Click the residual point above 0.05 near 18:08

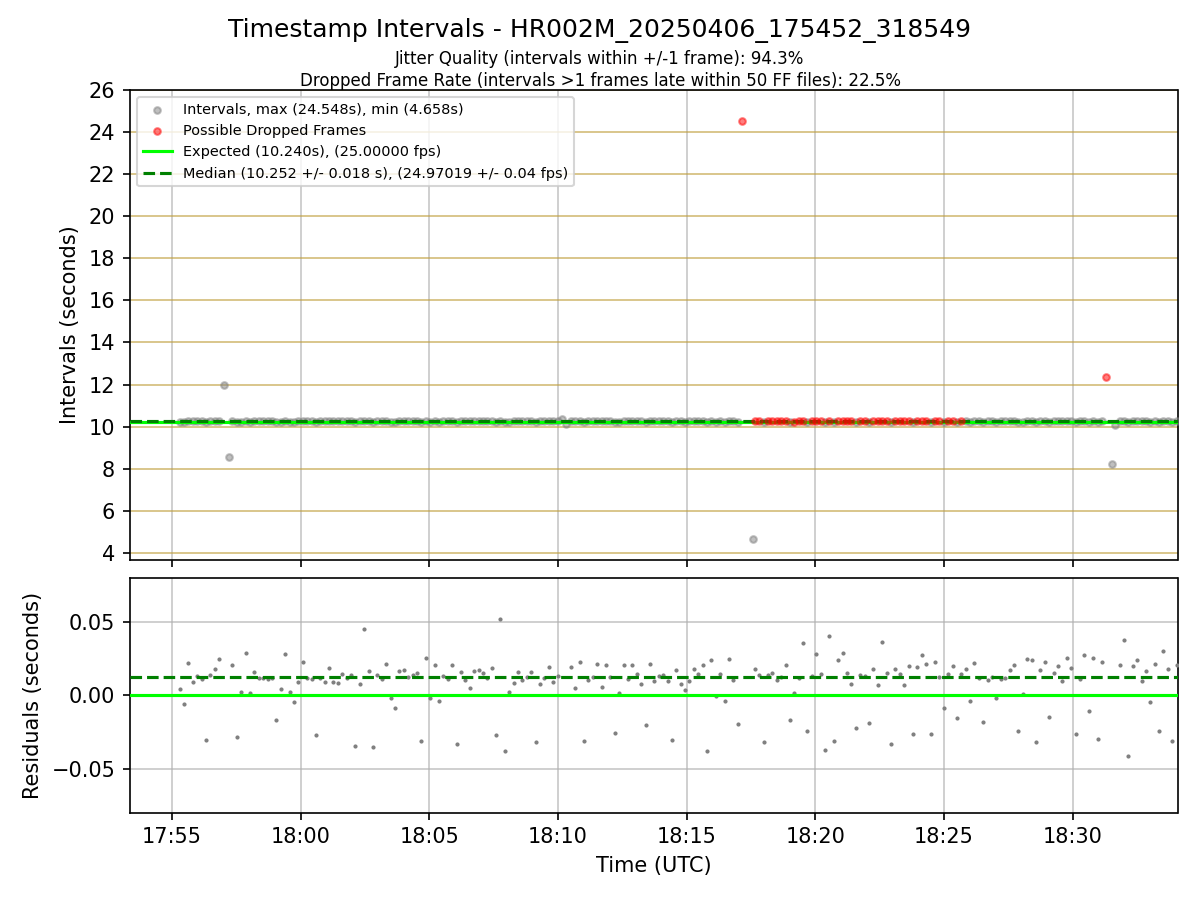tap(500, 619)
